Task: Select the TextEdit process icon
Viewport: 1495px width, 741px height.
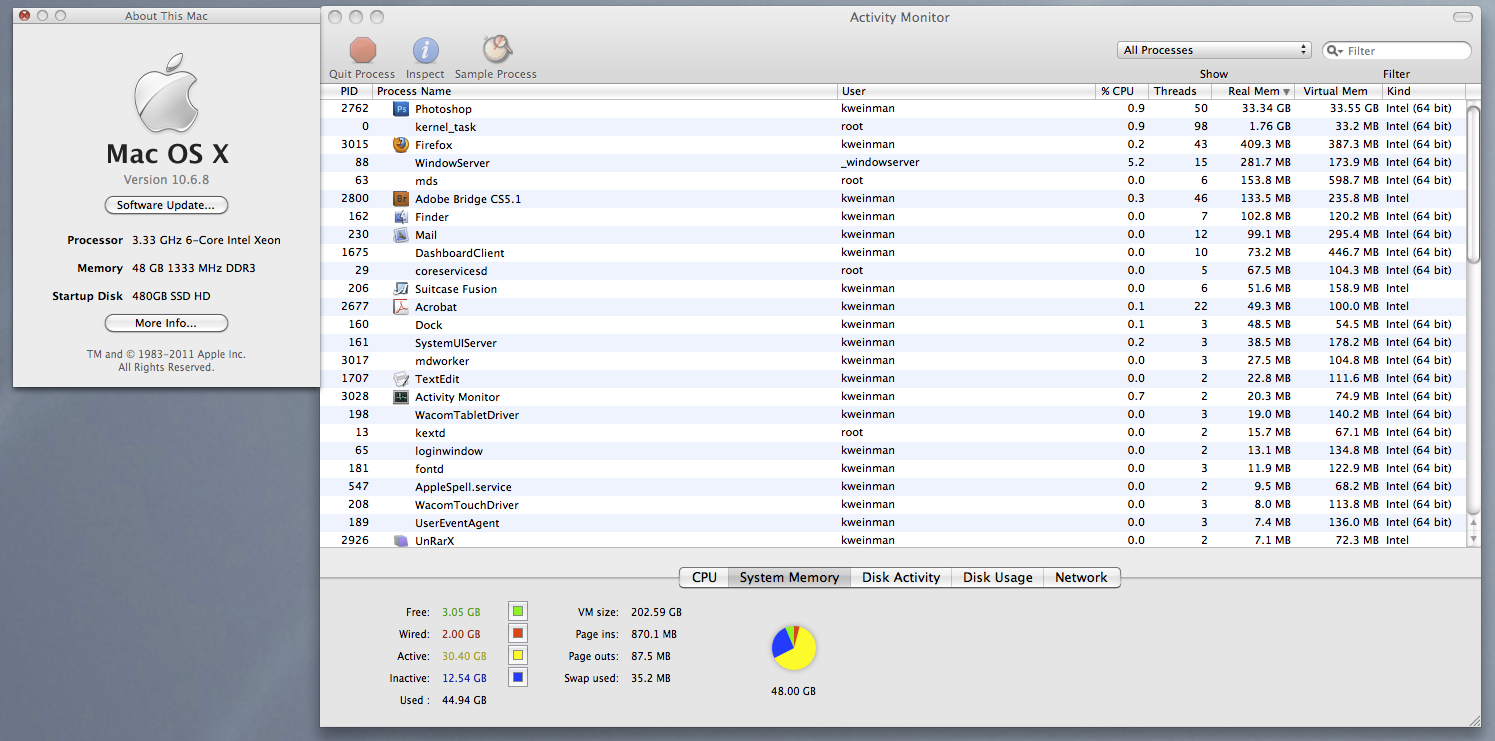Action: click(x=401, y=379)
